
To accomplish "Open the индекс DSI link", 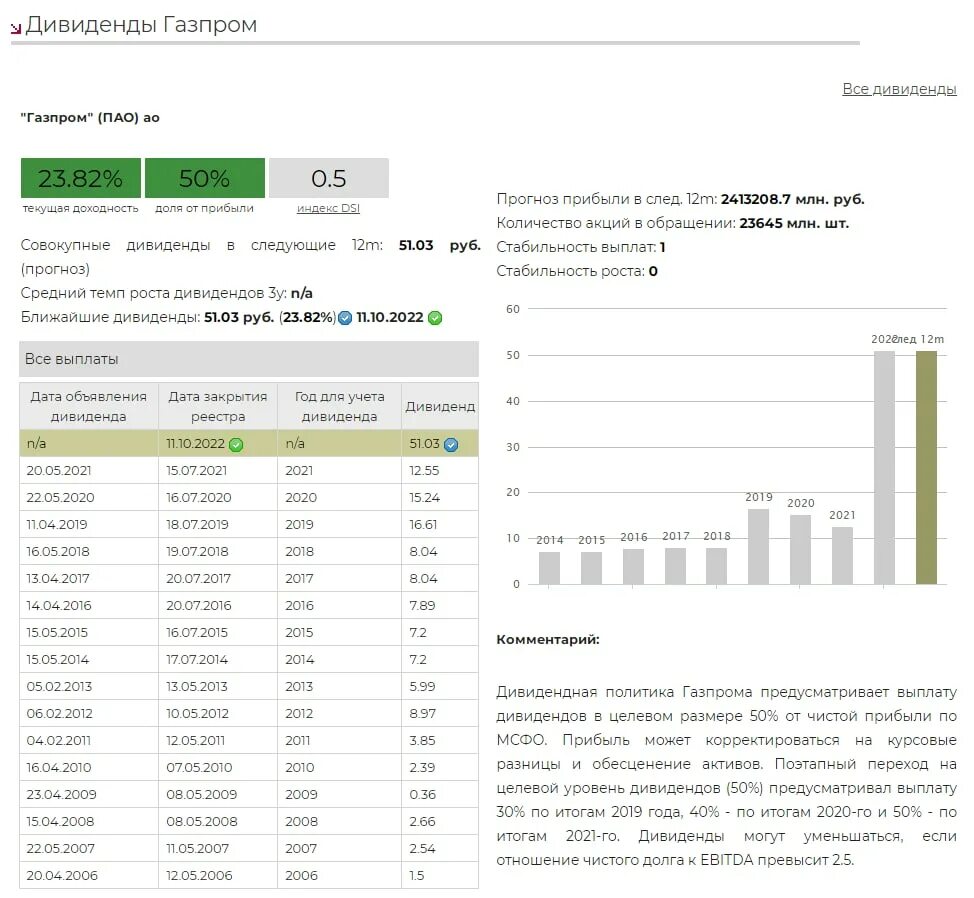I will pos(328,208).
